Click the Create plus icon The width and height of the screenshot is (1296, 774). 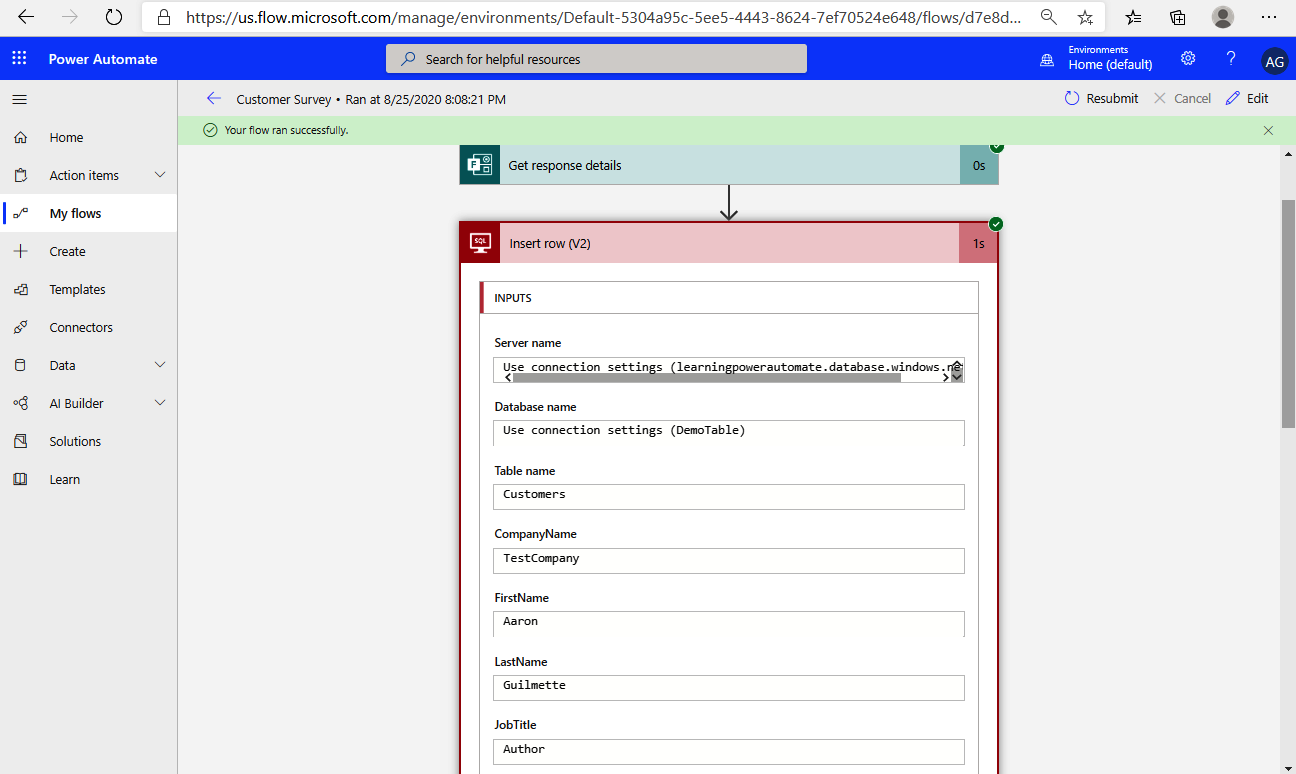tap(21, 252)
